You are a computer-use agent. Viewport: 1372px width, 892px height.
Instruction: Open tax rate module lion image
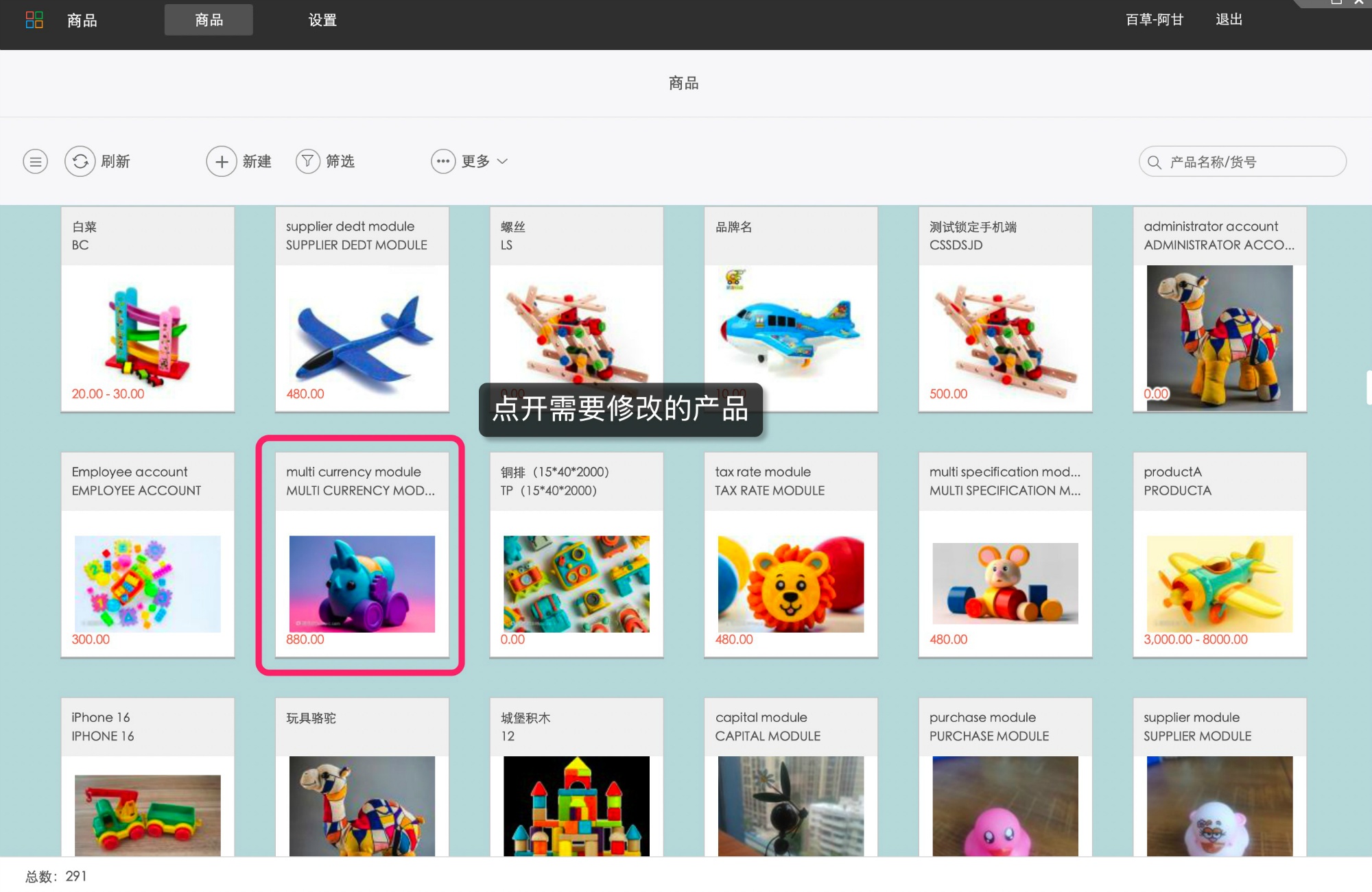791,584
